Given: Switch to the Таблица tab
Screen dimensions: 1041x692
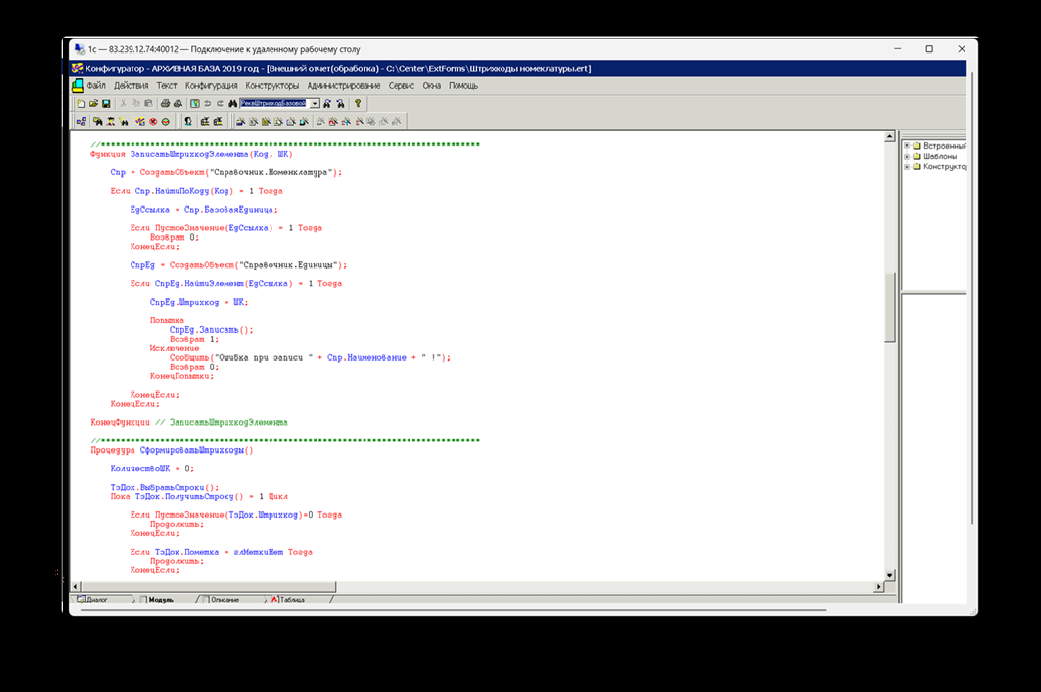Looking at the screenshot, I should click(292, 600).
